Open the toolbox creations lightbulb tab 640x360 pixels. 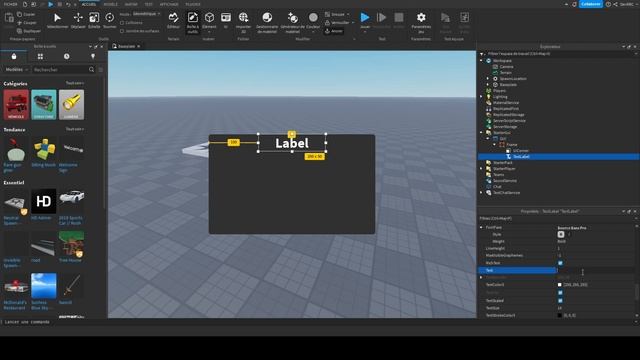pos(93,56)
